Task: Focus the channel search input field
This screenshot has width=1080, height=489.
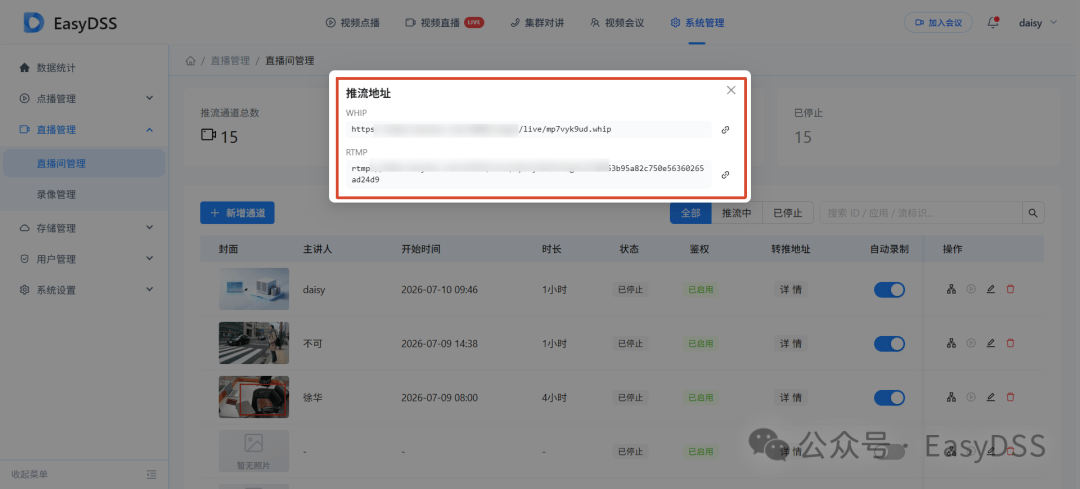Action: click(920, 213)
